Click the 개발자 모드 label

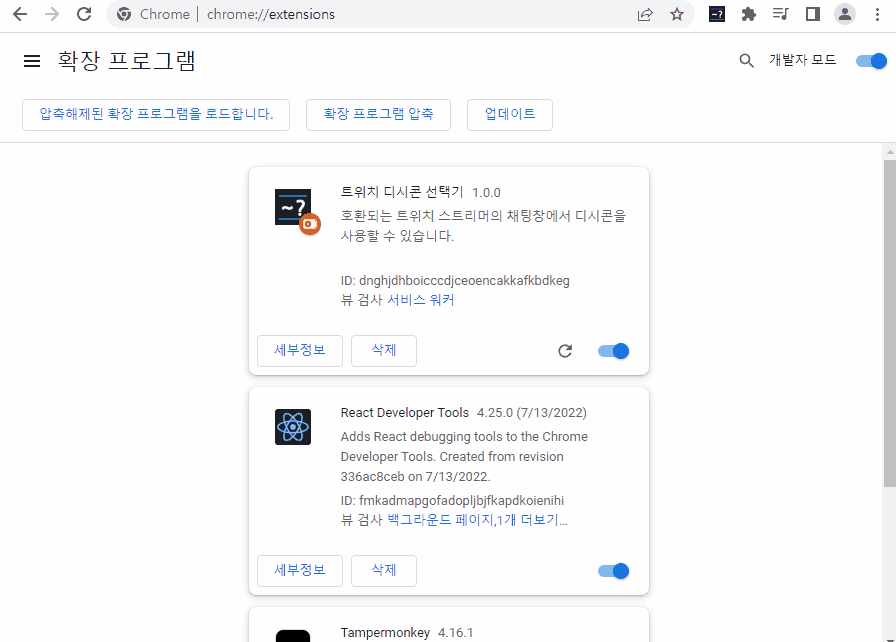click(x=802, y=60)
